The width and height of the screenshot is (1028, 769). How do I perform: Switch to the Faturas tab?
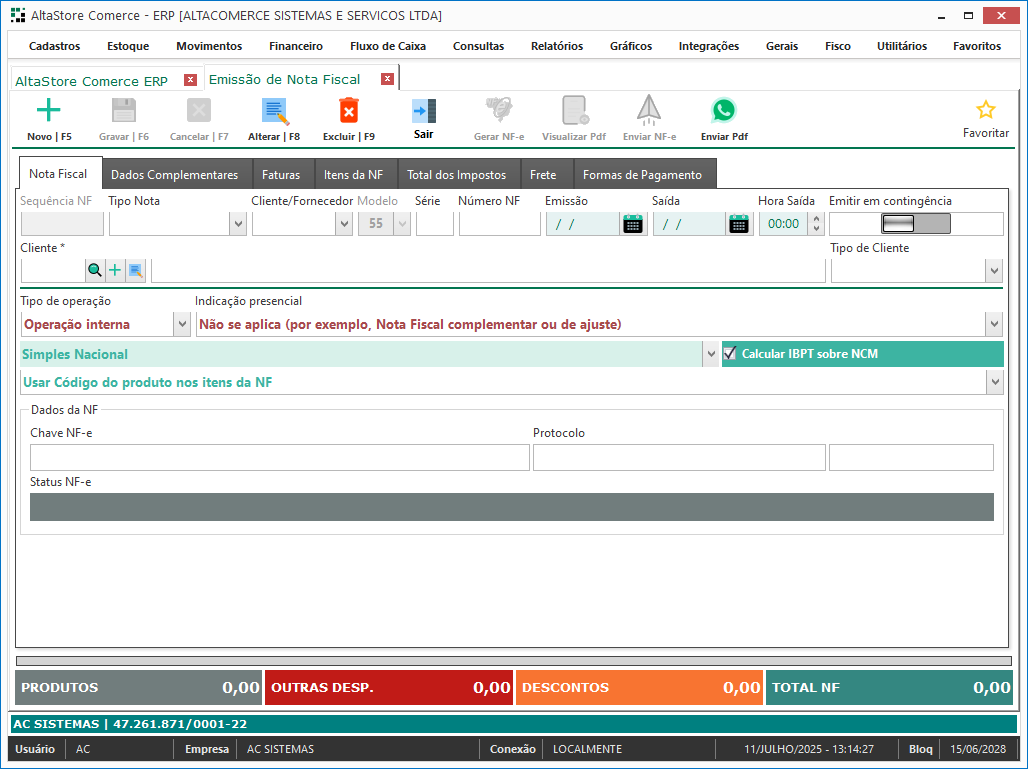(x=281, y=175)
